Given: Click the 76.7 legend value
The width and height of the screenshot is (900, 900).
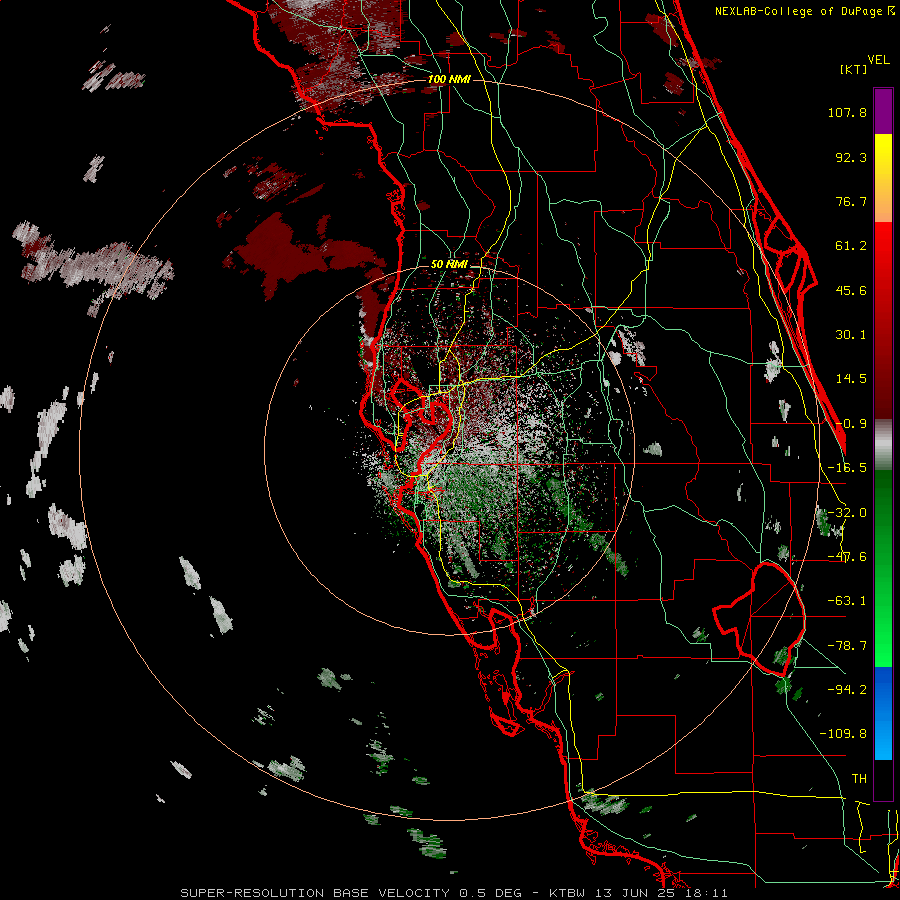Looking at the screenshot, I should pos(851,201).
